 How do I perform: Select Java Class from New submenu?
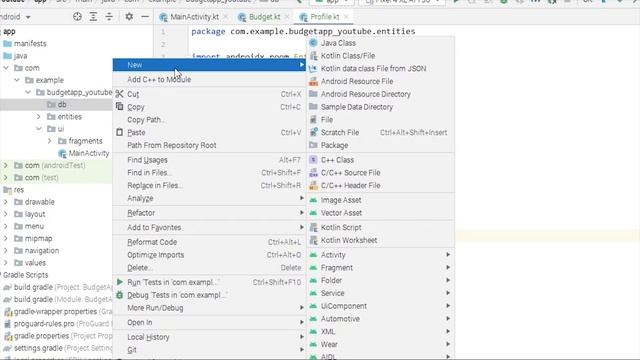338,43
